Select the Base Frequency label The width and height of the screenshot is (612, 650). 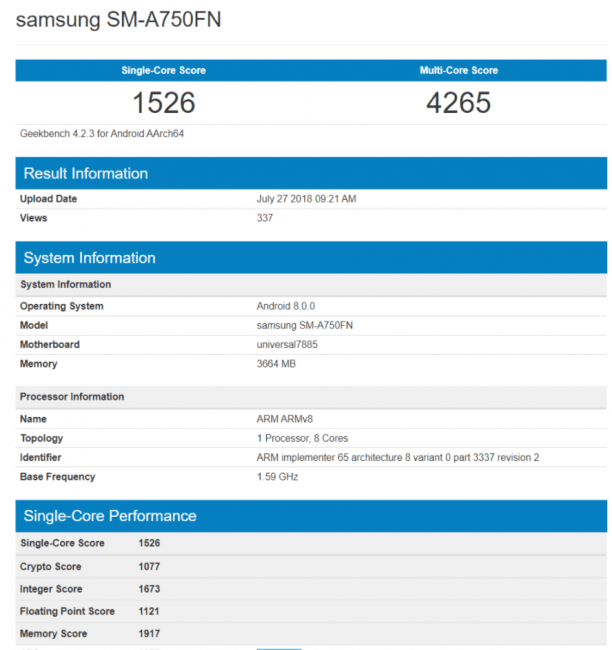(57, 477)
